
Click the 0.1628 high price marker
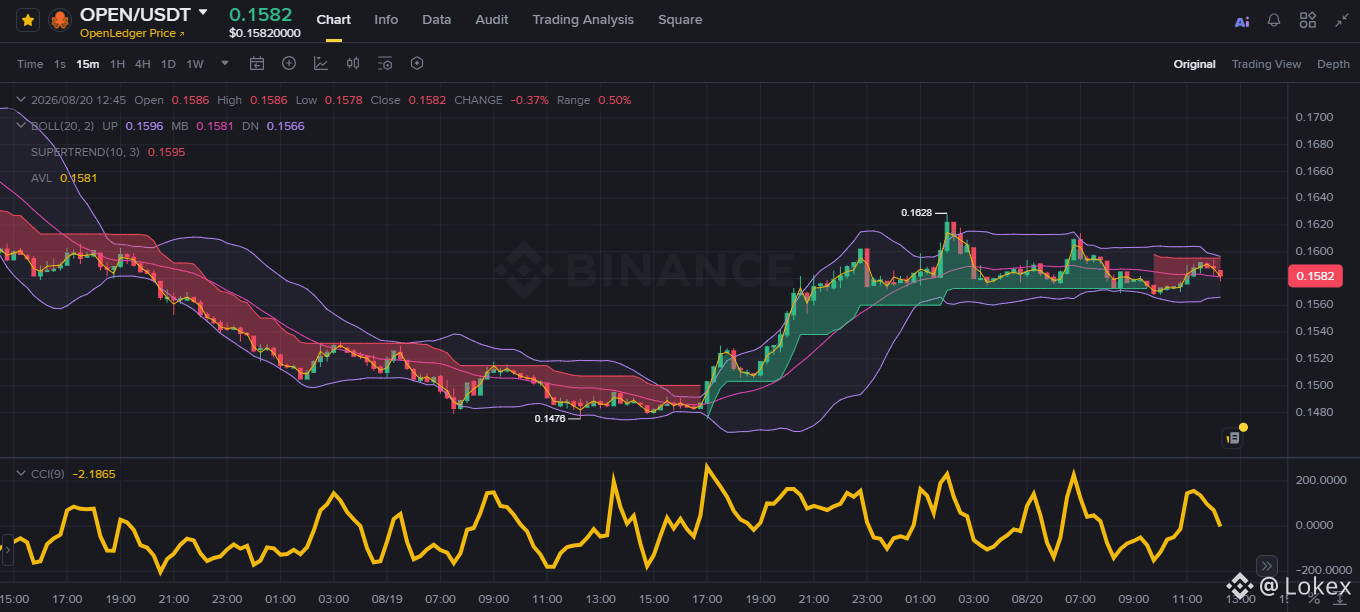[x=916, y=213]
